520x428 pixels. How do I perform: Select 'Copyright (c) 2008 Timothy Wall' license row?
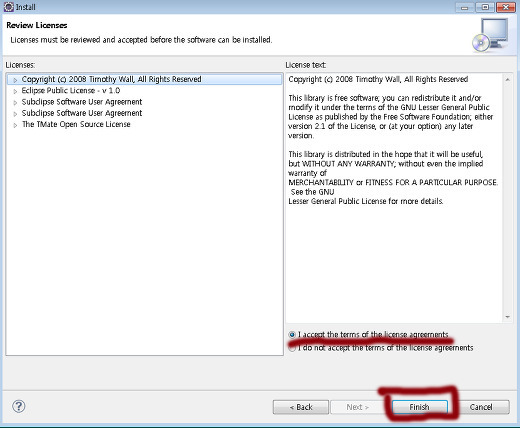[x=144, y=79]
